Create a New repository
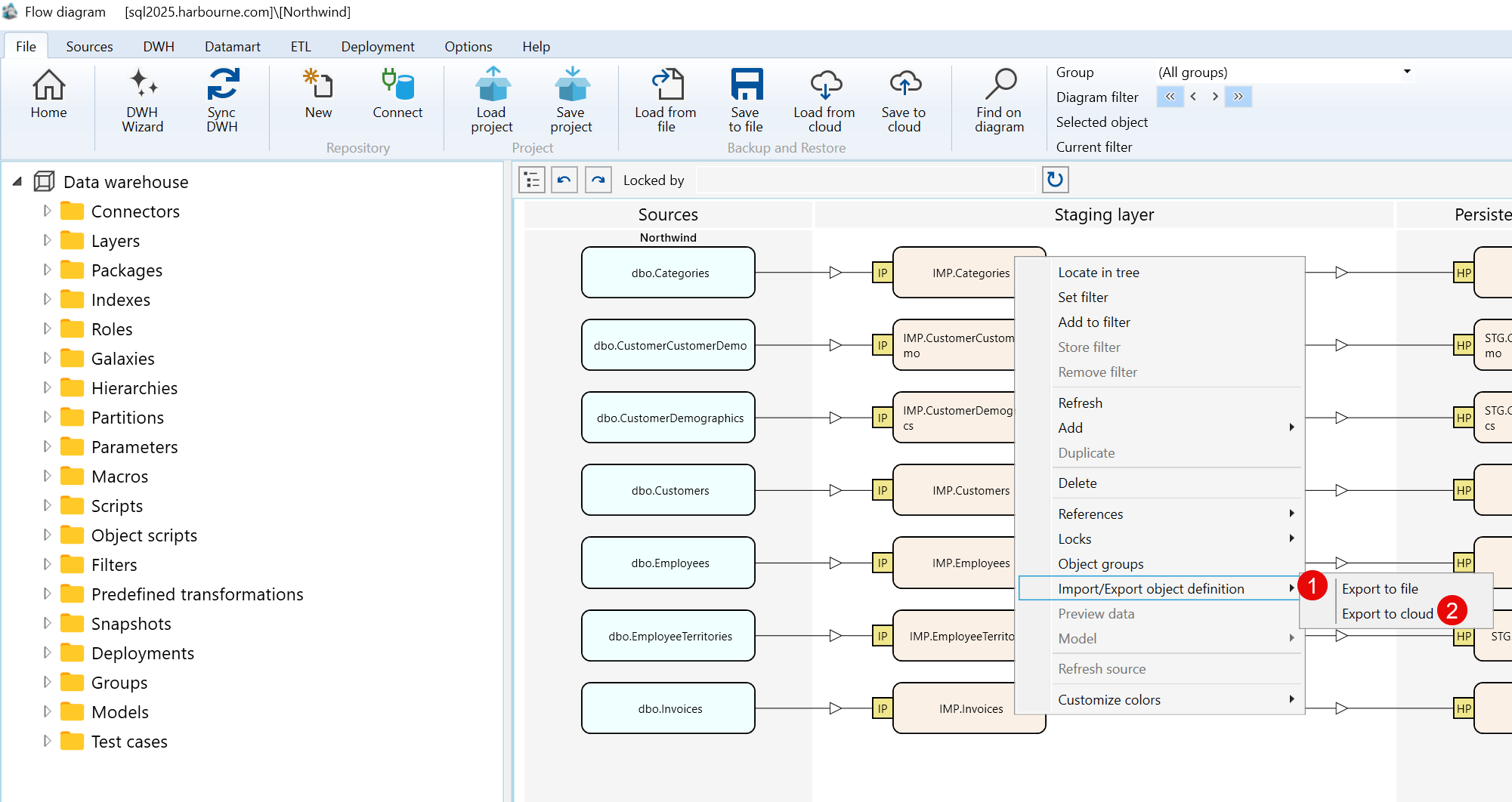This screenshot has height=802, width=1512. pos(318,94)
